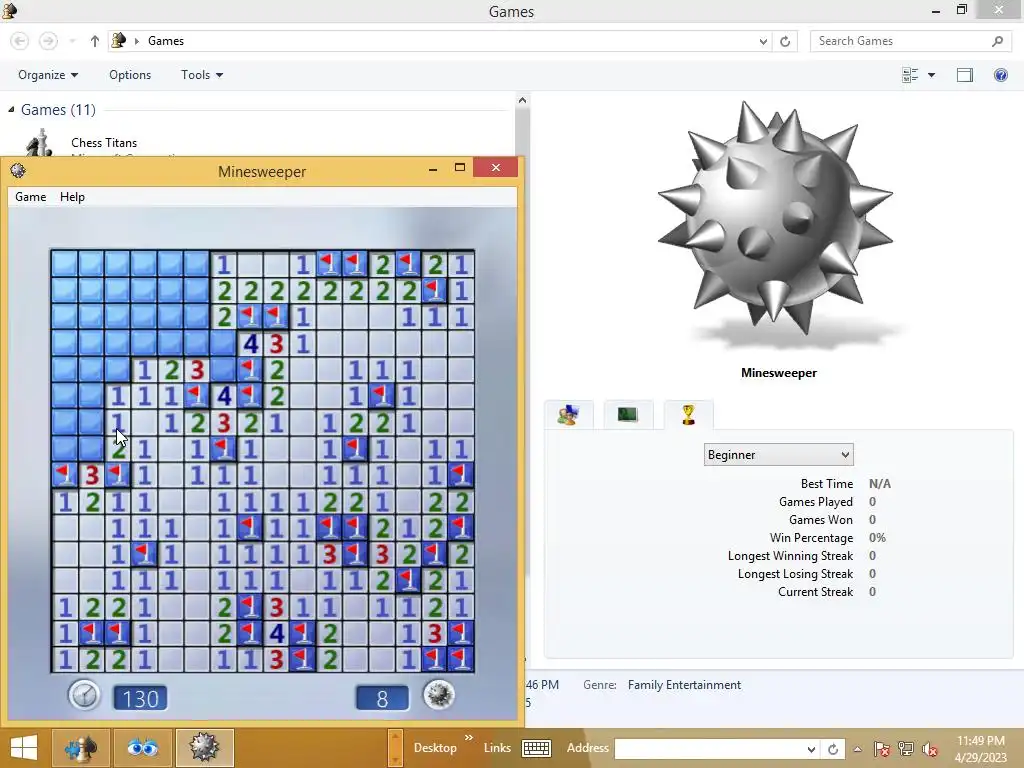Click the Family Entertainment genre text
The height and width of the screenshot is (768, 1024).
tap(684, 685)
